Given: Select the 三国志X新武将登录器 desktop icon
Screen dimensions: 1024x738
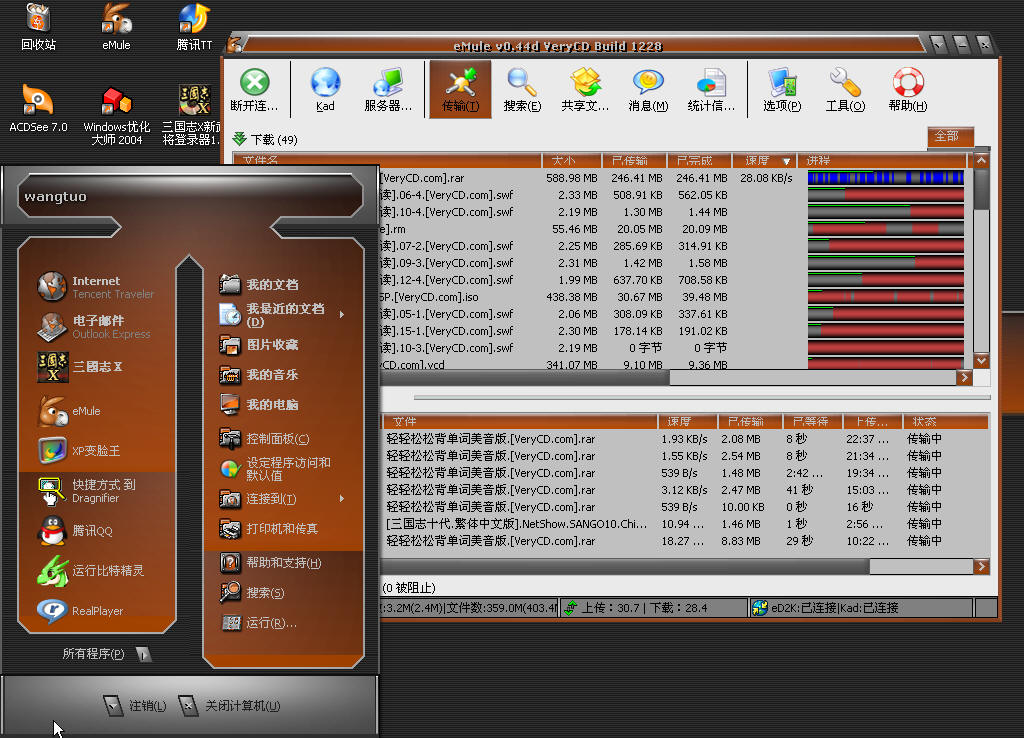Looking at the screenshot, I should (192, 116).
